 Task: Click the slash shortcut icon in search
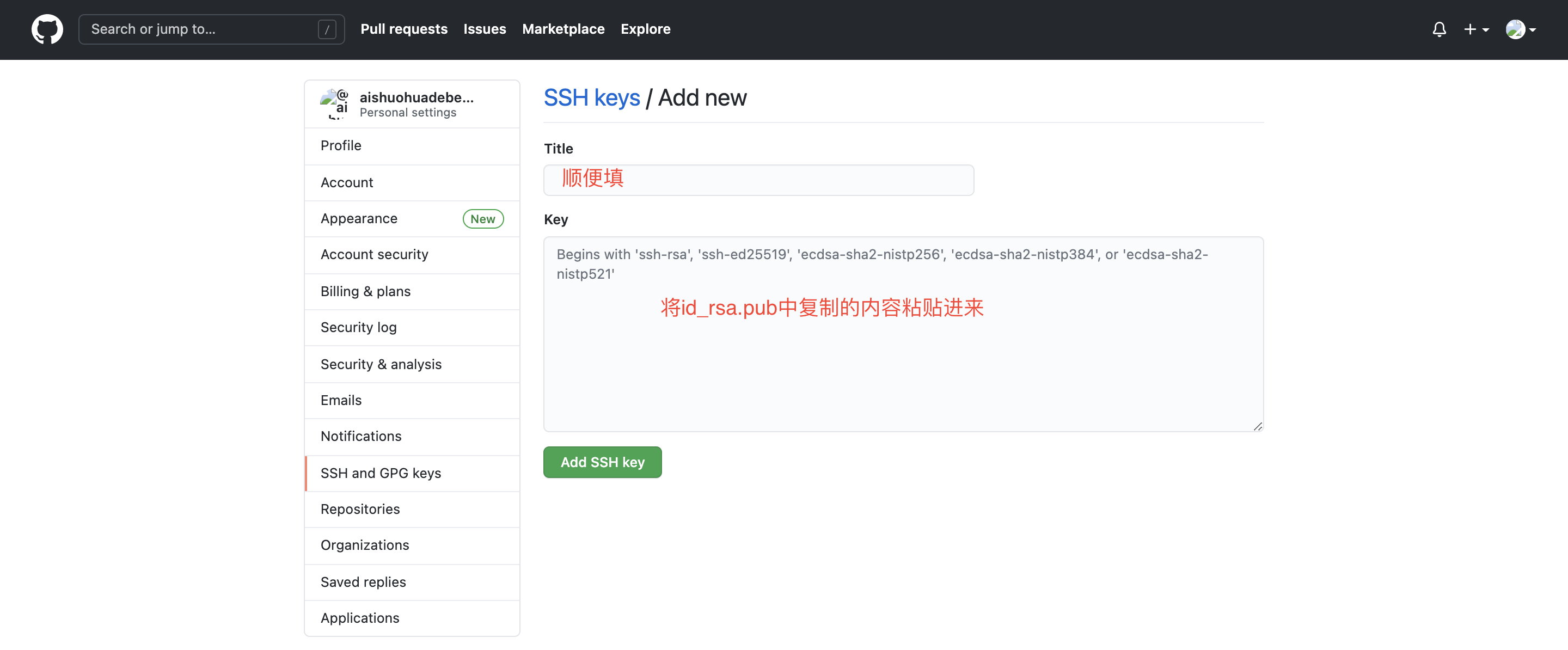point(327,29)
